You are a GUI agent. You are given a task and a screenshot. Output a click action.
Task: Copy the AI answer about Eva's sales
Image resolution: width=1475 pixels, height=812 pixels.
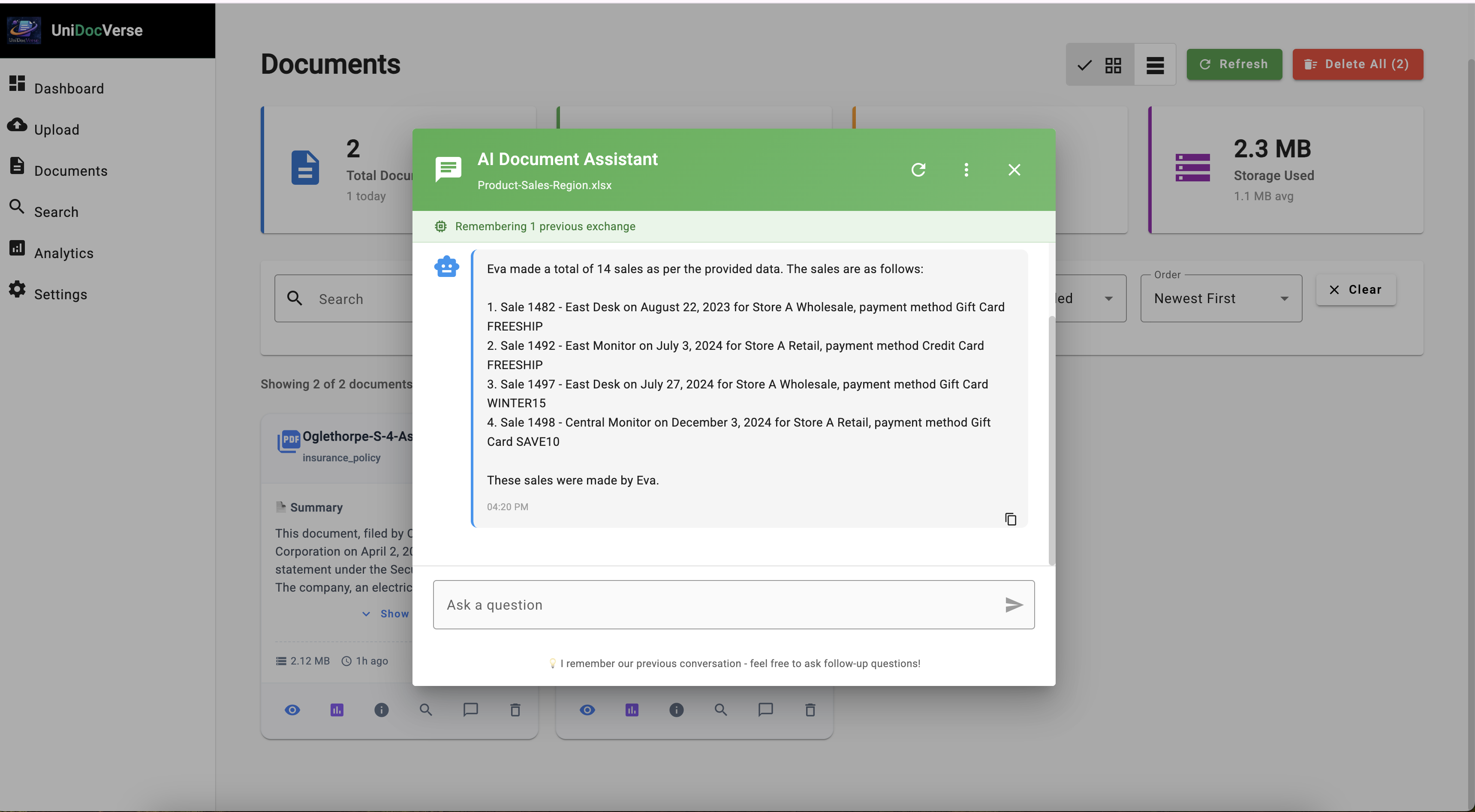click(x=1011, y=519)
